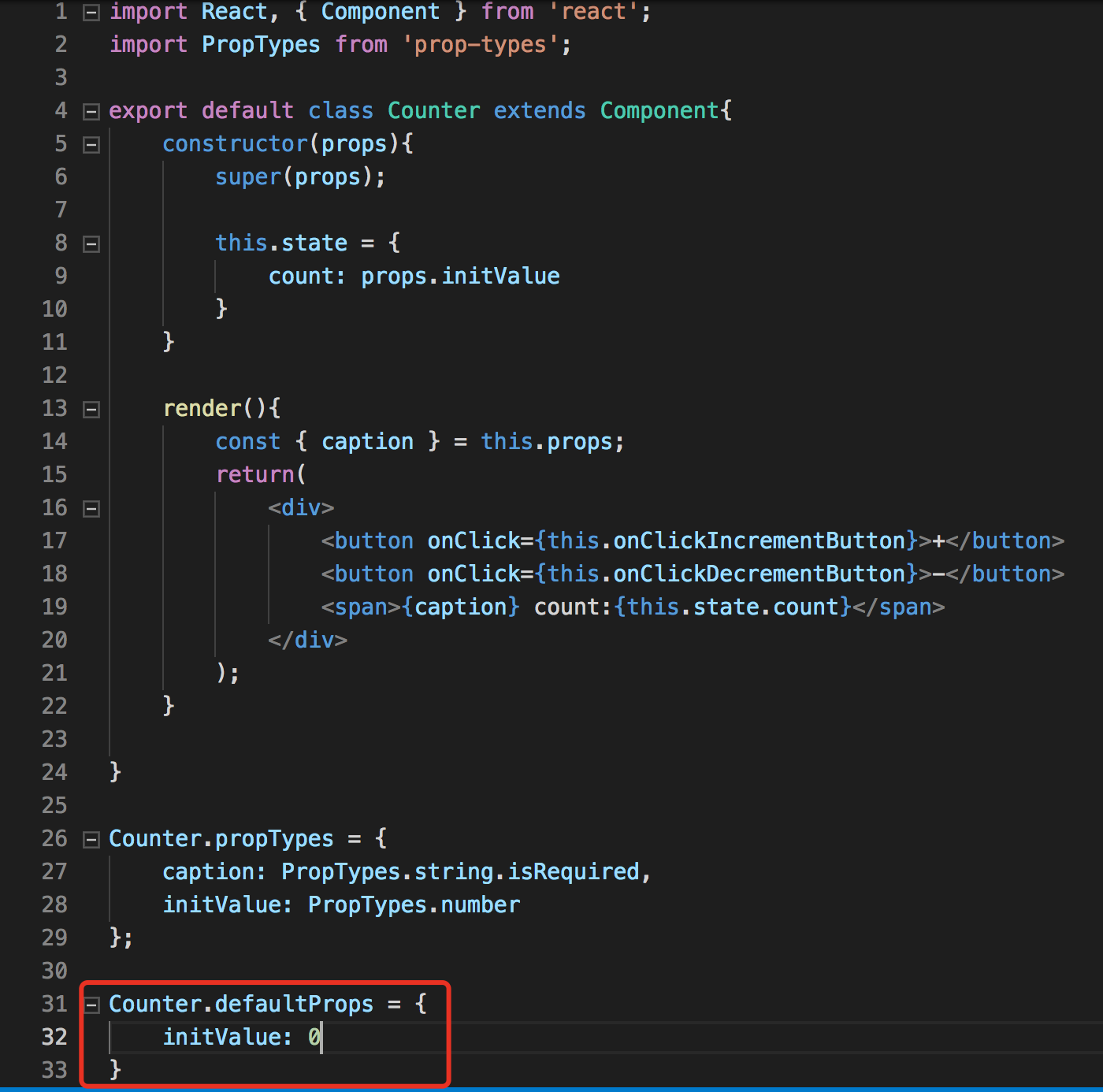Screen dimensions: 1103x1092
Task: Collapse the Counter.defaultProps fold on line 31
Action: [91, 1005]
